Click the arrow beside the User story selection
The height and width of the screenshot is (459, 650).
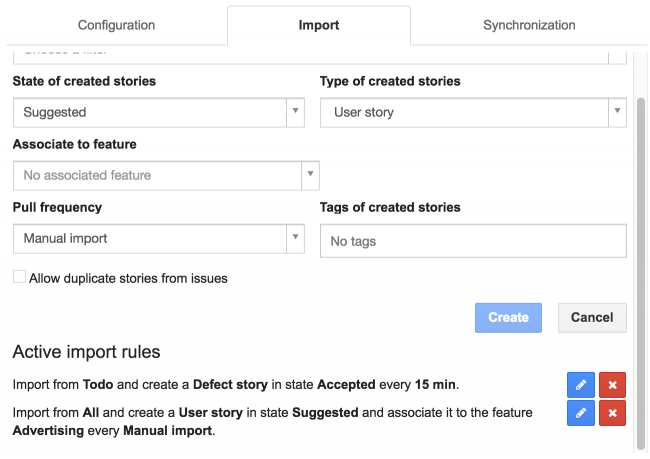(x=617, y=113)
